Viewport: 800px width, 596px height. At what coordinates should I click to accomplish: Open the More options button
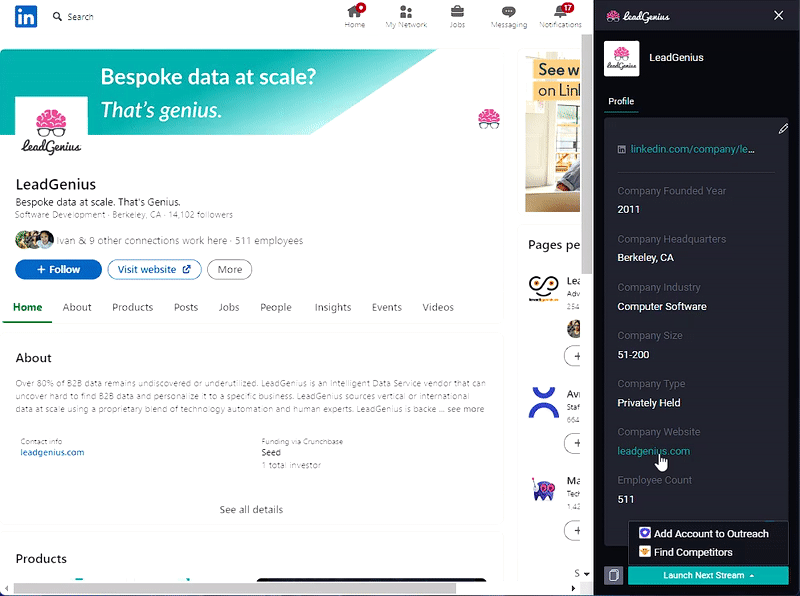(230, 269)
